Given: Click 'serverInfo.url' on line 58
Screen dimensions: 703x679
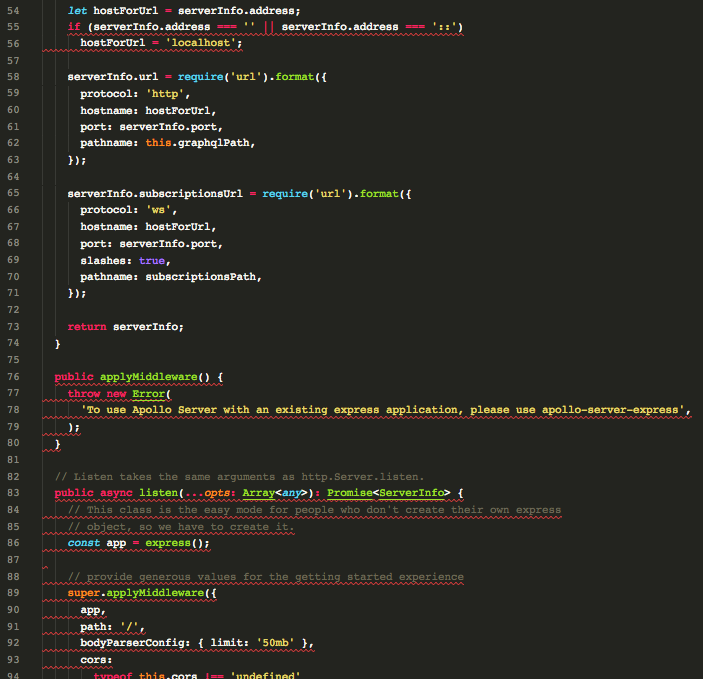Looking at the screenshot, I should coord(113,77).
